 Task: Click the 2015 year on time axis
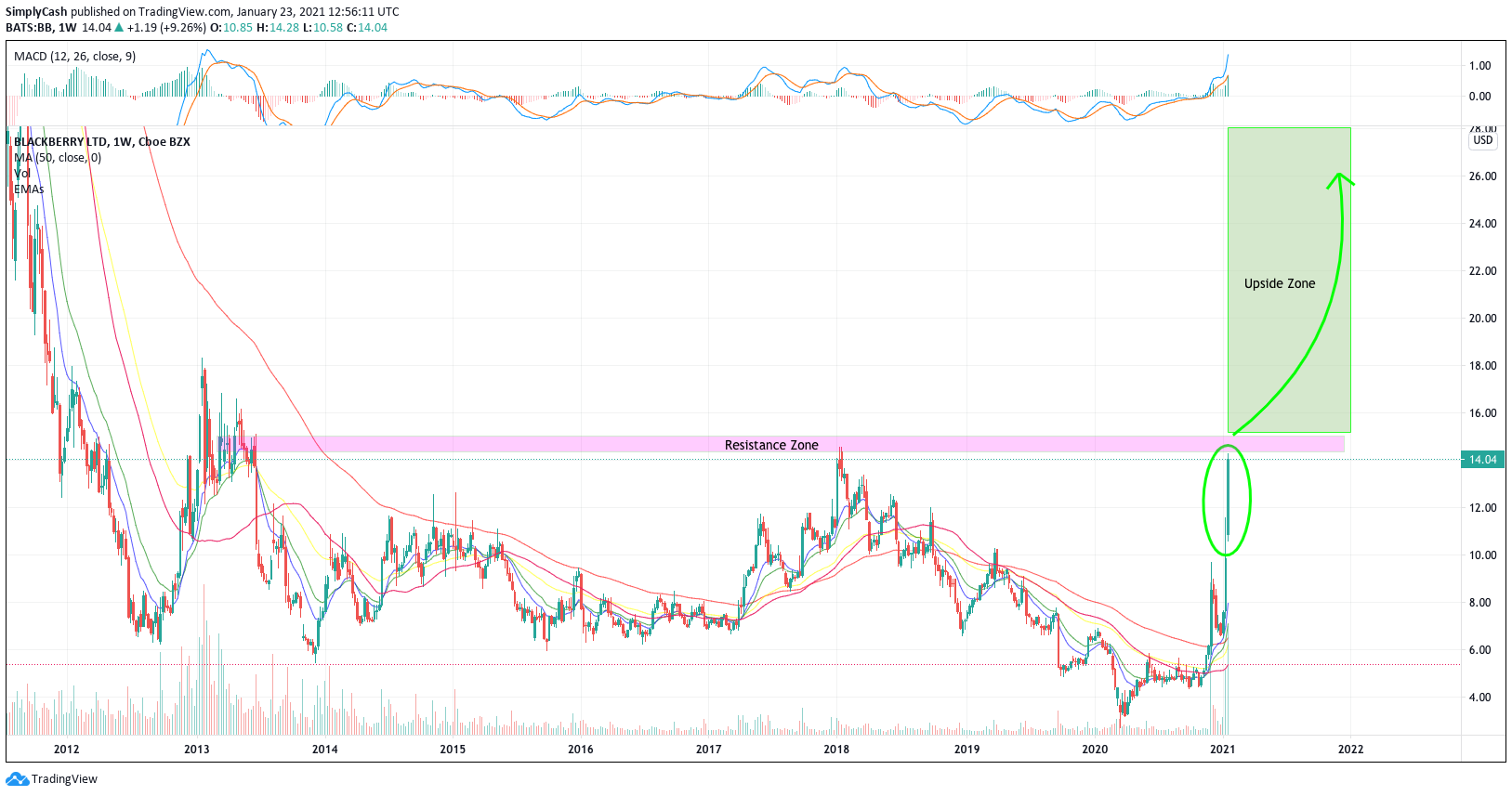click(453, 750)
